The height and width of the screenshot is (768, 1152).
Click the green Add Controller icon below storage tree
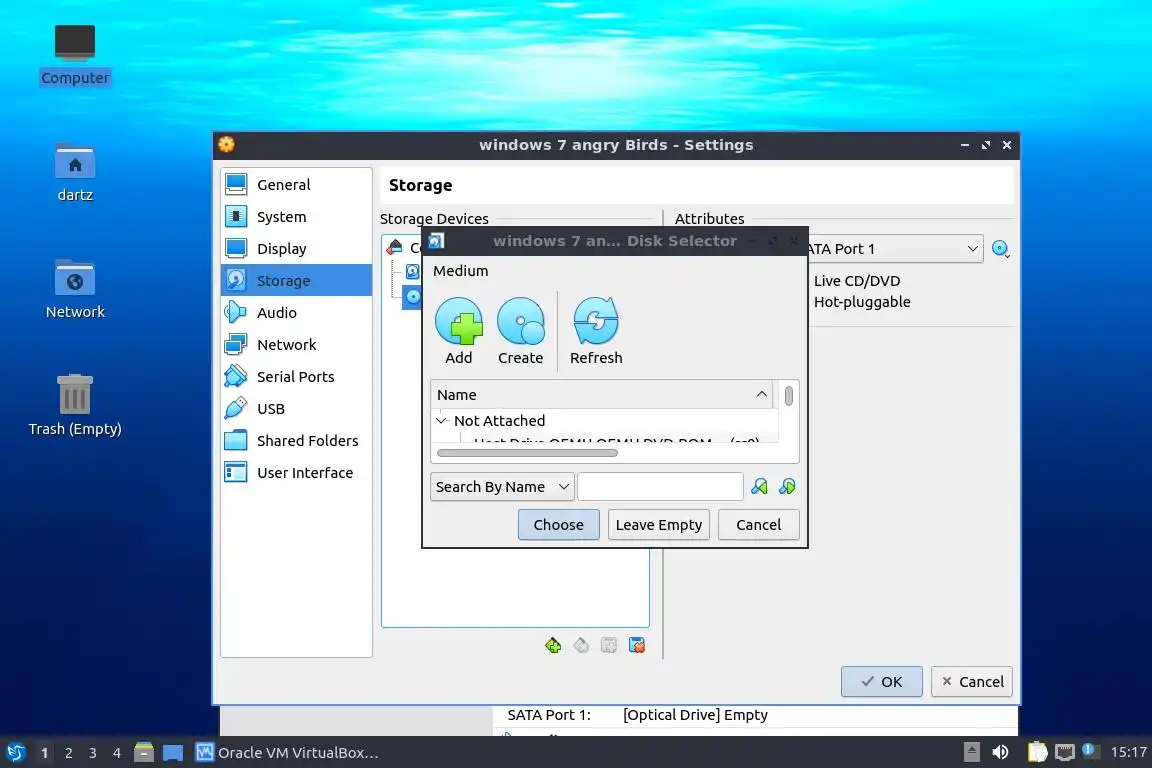pyautogui.click(x=553, y=645)
